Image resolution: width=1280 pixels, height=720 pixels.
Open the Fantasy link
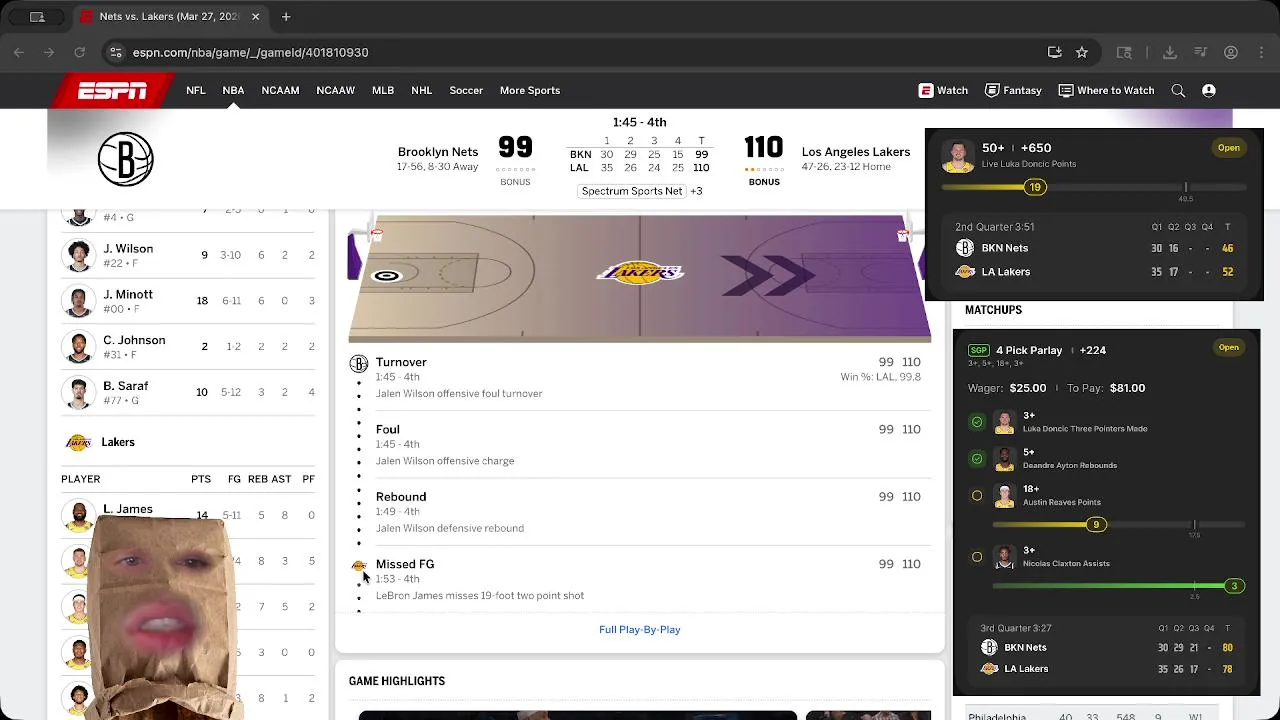[1013, 90]
